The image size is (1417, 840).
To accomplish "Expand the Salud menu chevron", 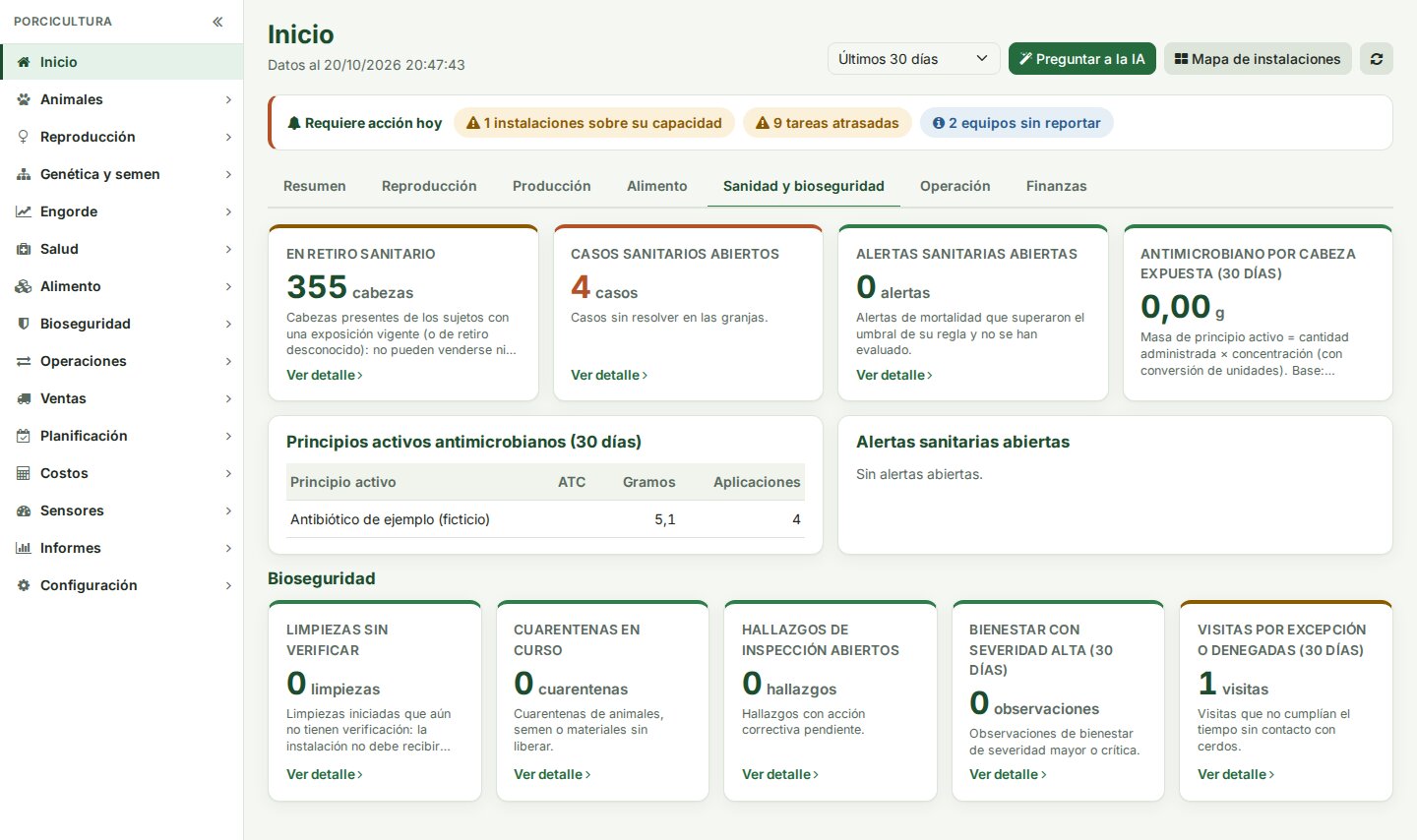I will point(228,249).
